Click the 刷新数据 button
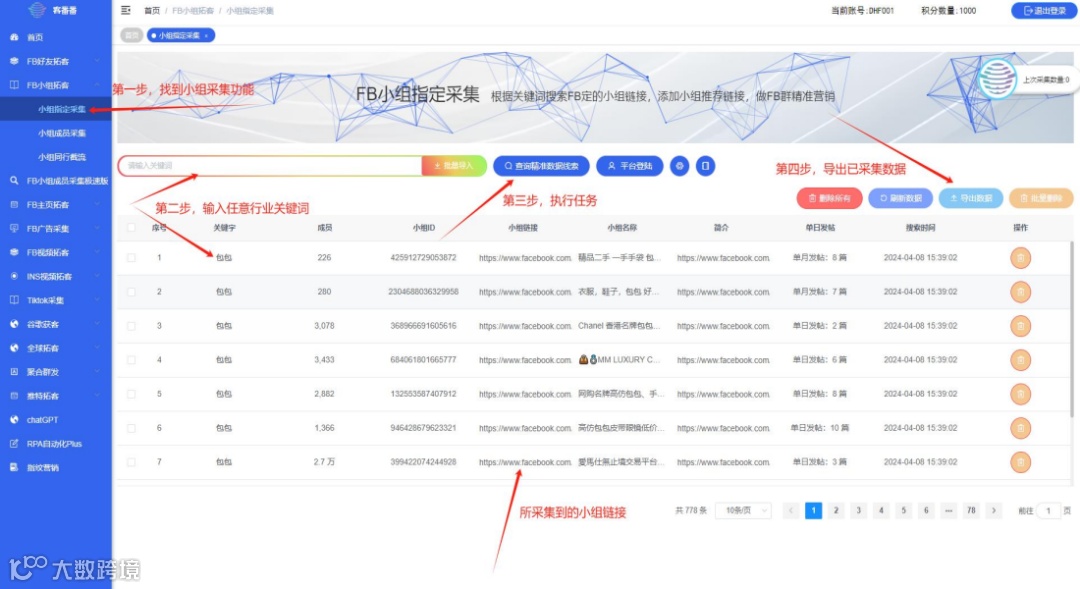1080x589 pixels. (x=900, y=198)
